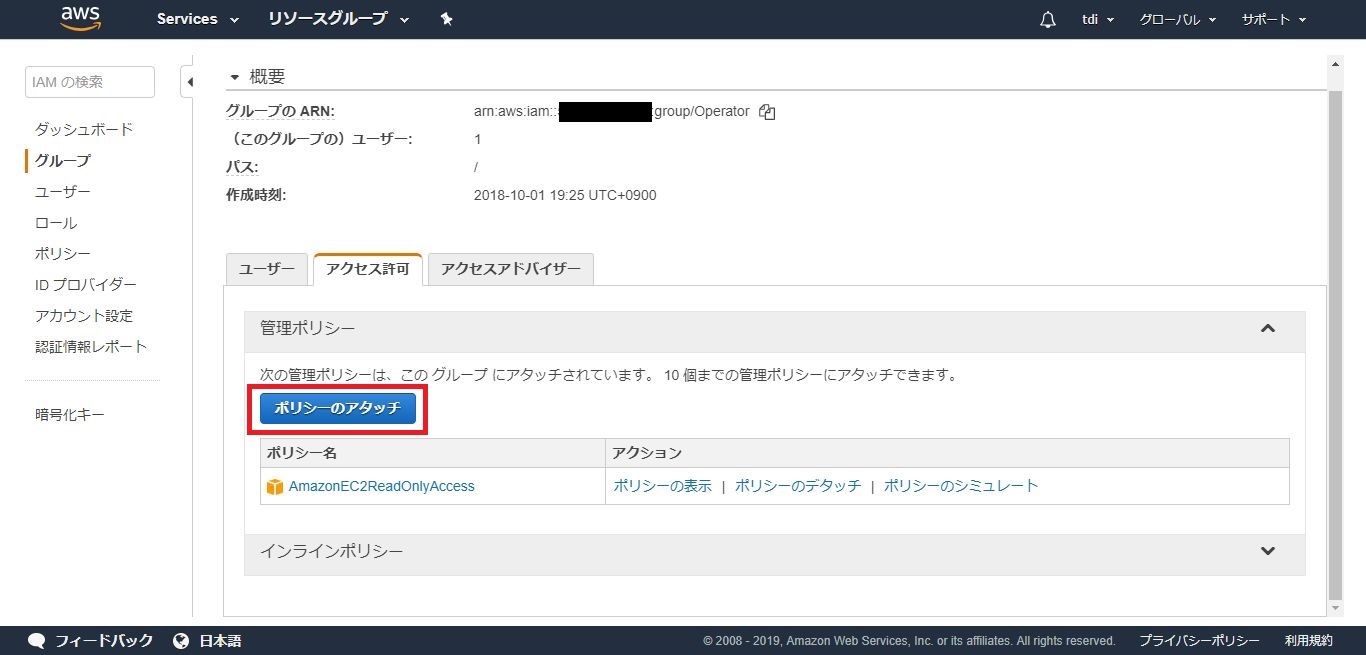
Task: Click the feedback speech bubble icon
Action: coord(37,641)
